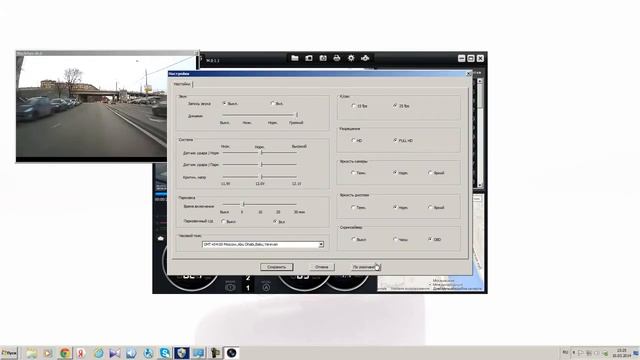Set sound recording to Выкл (off)

coord(224,103)
